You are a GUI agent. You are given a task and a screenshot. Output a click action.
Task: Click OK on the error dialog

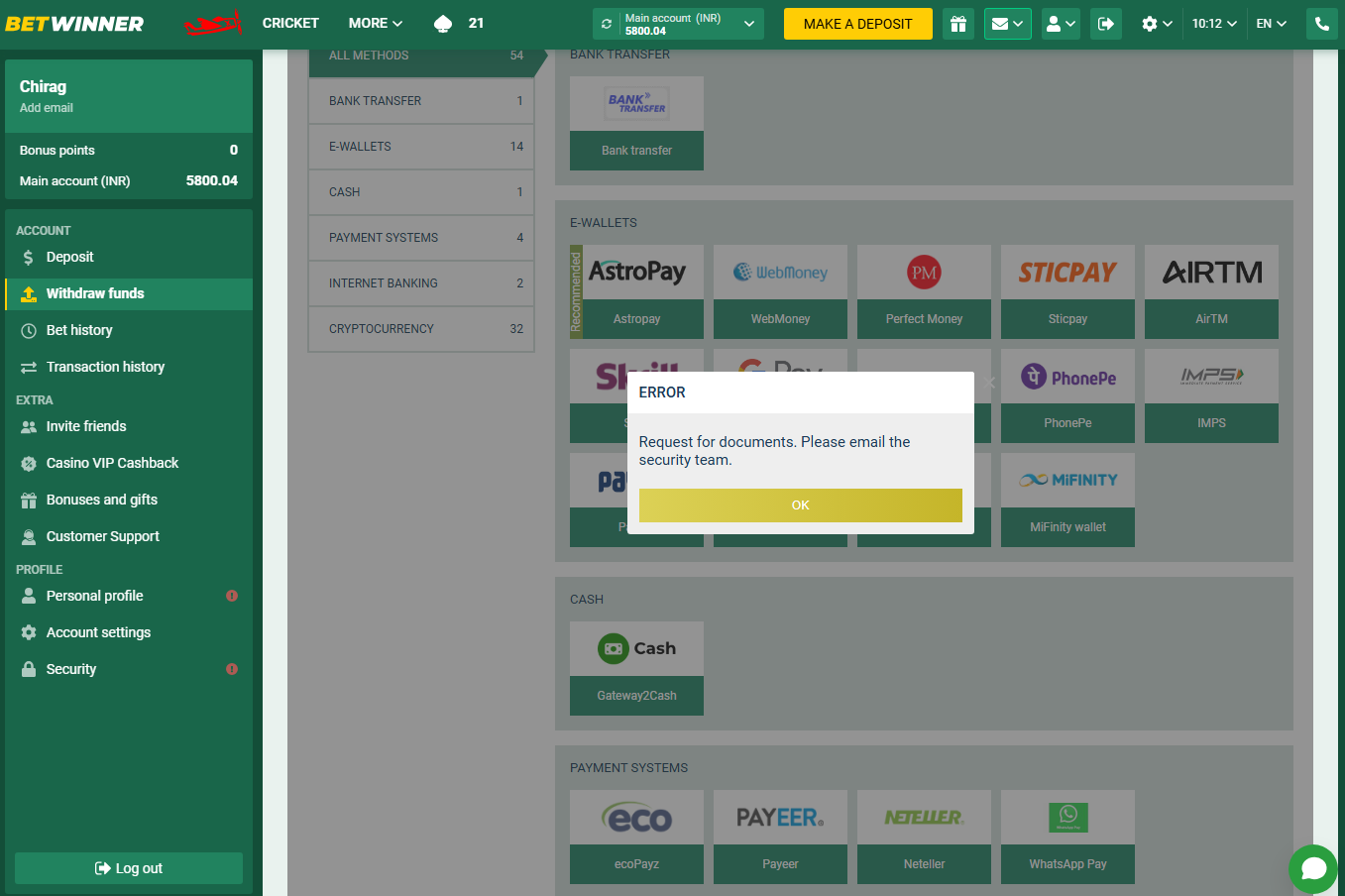pyautogui.click(x=801, y=505)
